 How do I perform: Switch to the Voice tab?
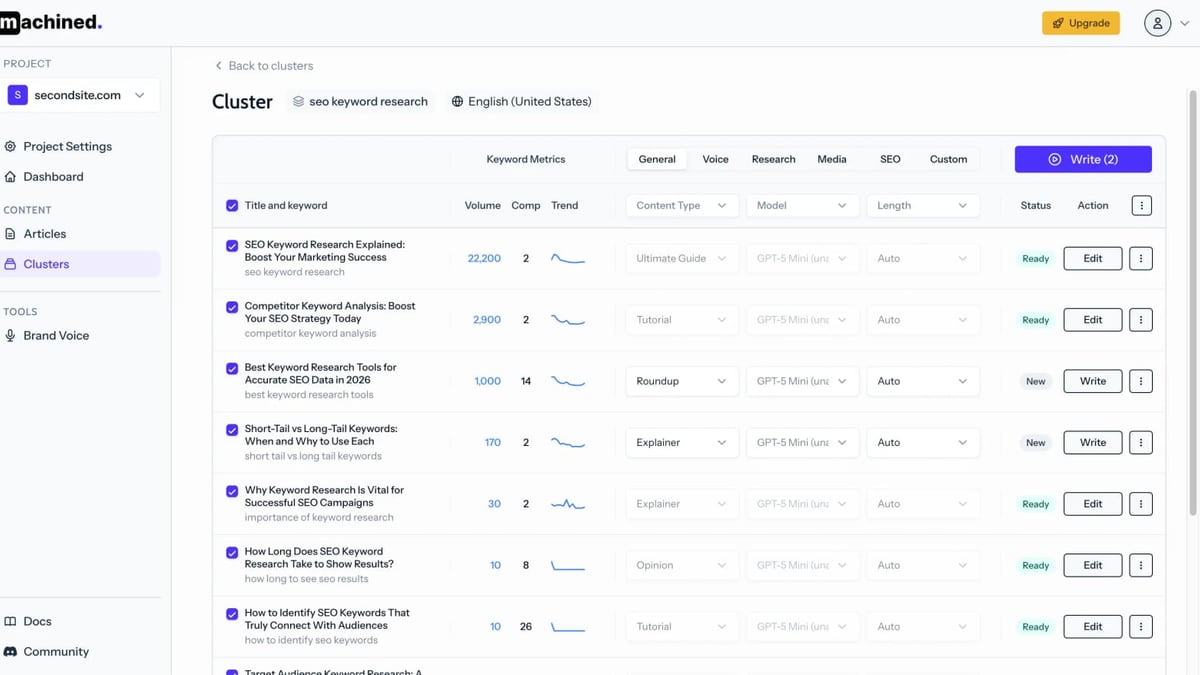(715, 159)
